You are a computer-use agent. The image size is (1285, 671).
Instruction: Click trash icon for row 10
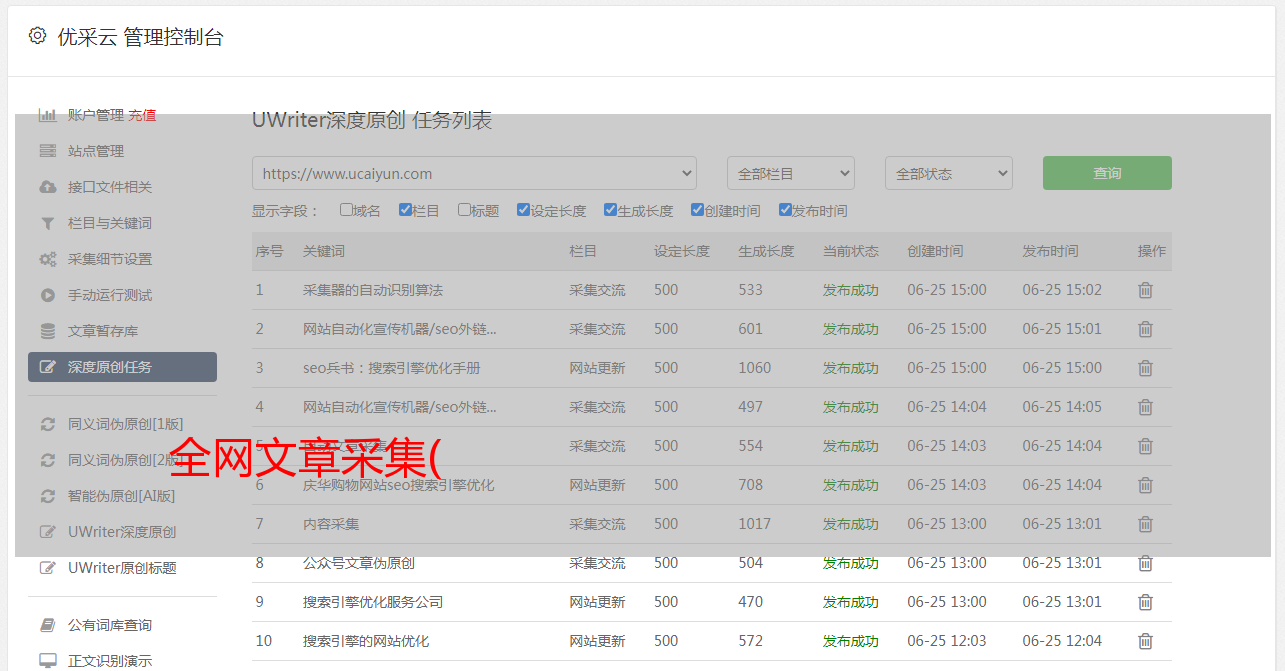pos(1145,641)
